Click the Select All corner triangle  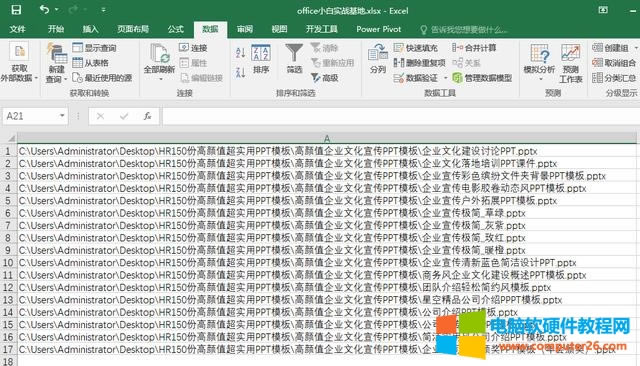[11, 138]
